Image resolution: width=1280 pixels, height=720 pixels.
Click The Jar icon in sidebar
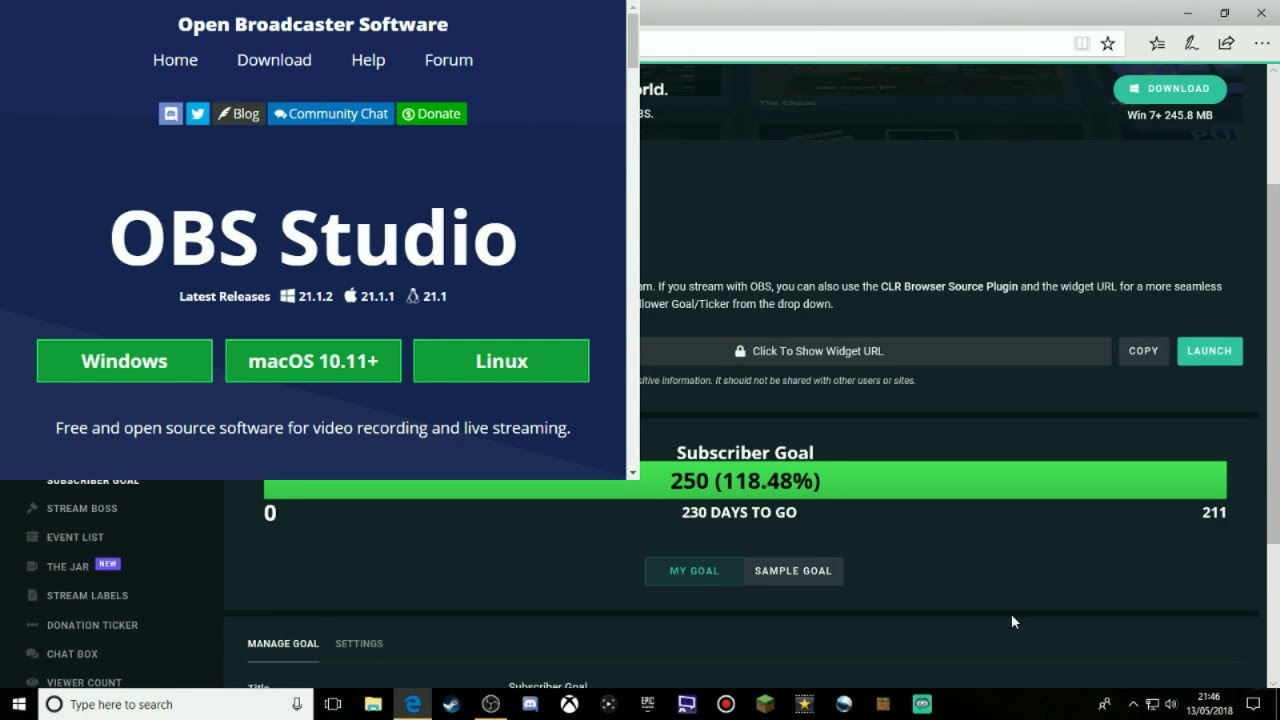pos(32,566)
